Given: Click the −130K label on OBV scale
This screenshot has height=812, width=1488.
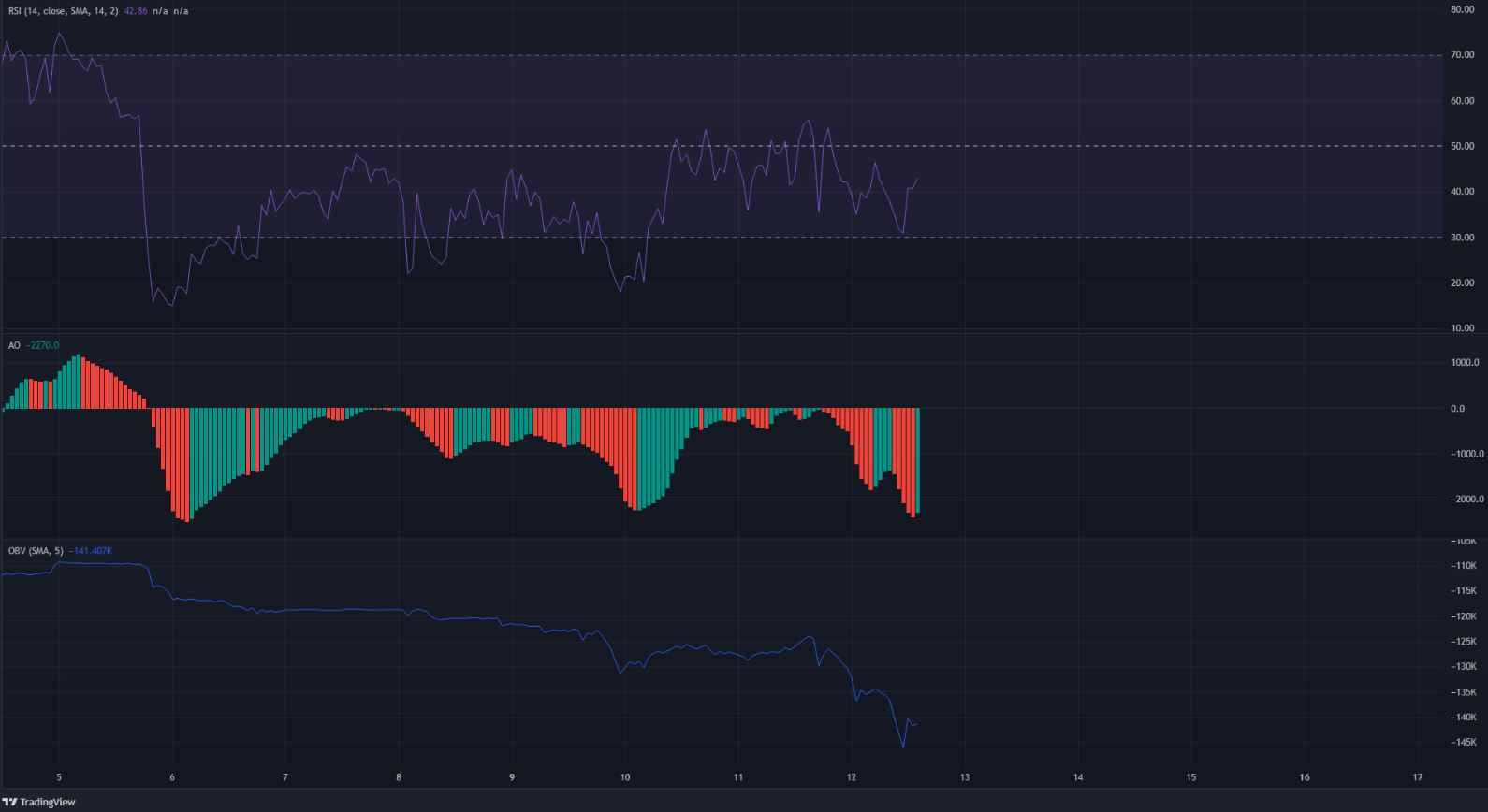Looking at the screenshot, I should pos(1463,667).
